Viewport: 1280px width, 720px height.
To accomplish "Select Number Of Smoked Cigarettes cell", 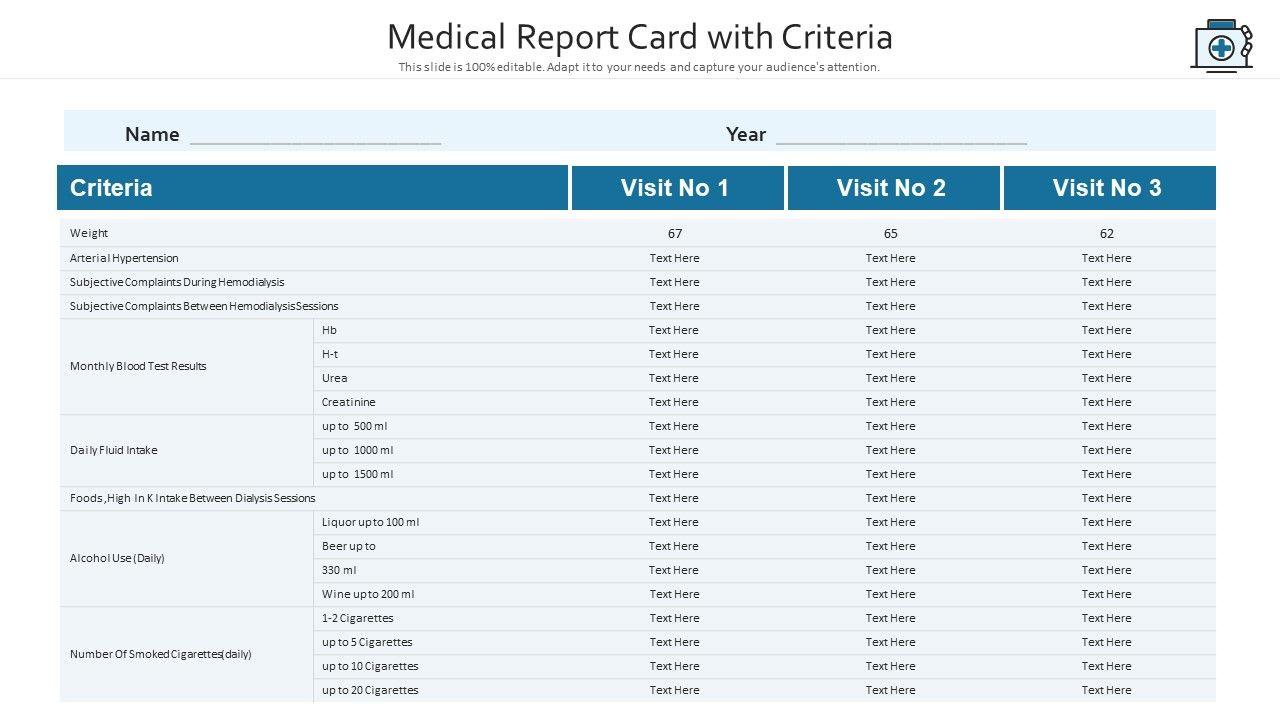I will tap(161, 654).
